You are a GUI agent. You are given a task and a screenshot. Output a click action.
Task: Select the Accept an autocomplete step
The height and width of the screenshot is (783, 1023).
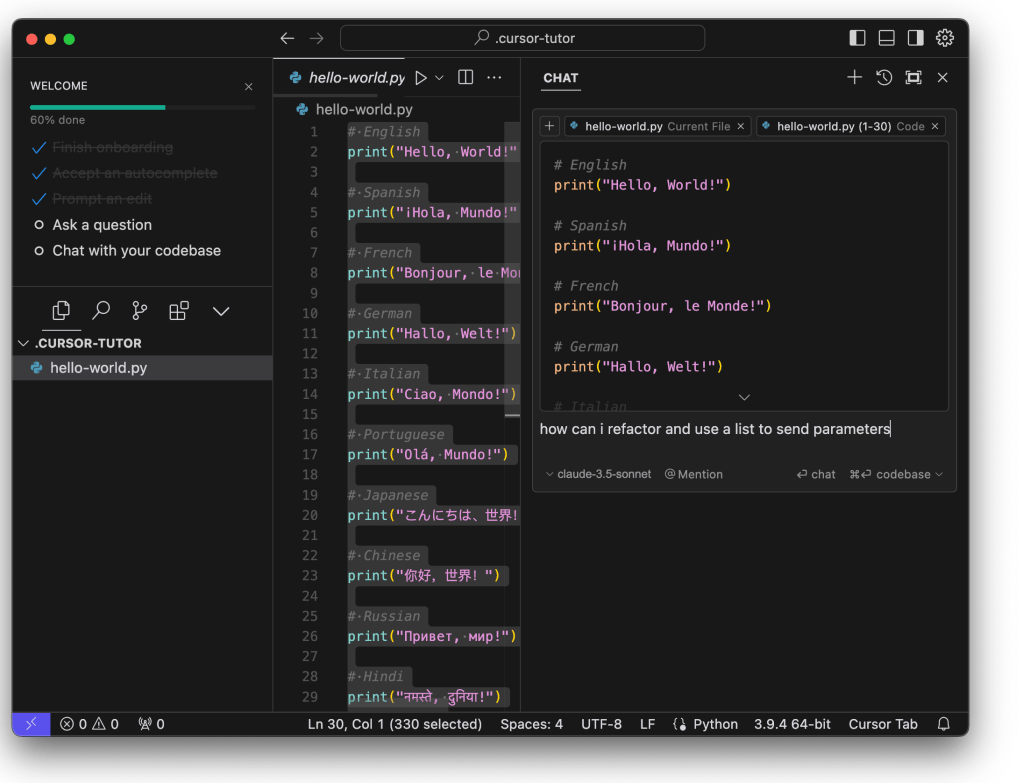pyautogui.click(x=134, y=173)
